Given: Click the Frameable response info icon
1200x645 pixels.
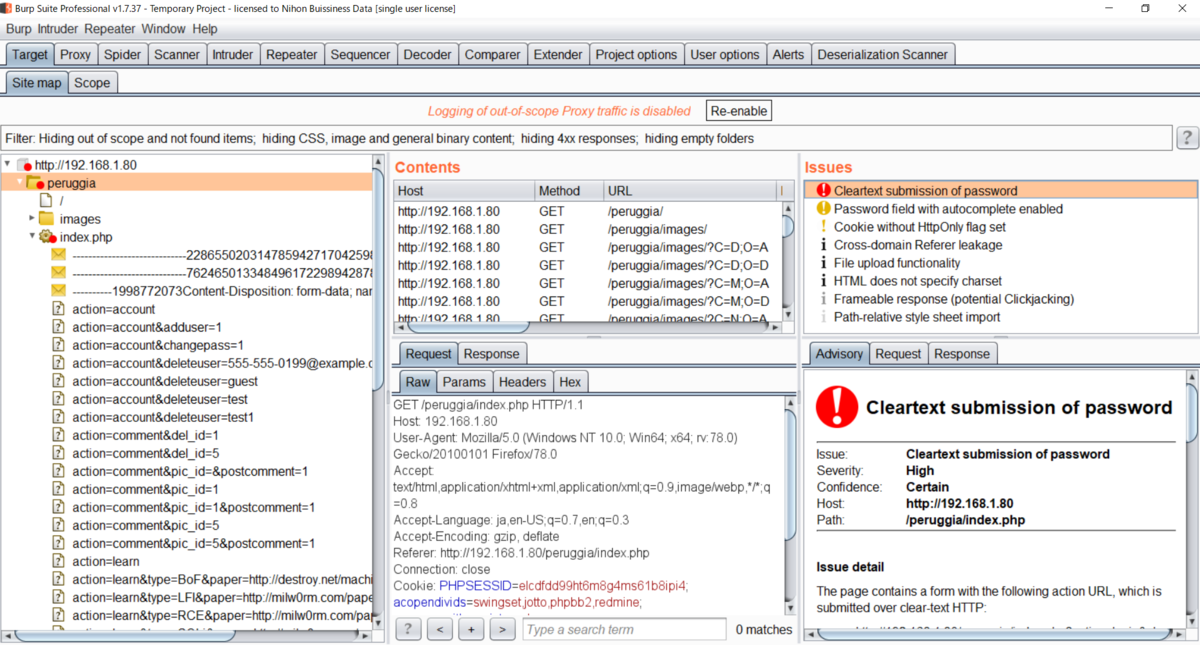Looking at the screenshot, I should point(824,299).
